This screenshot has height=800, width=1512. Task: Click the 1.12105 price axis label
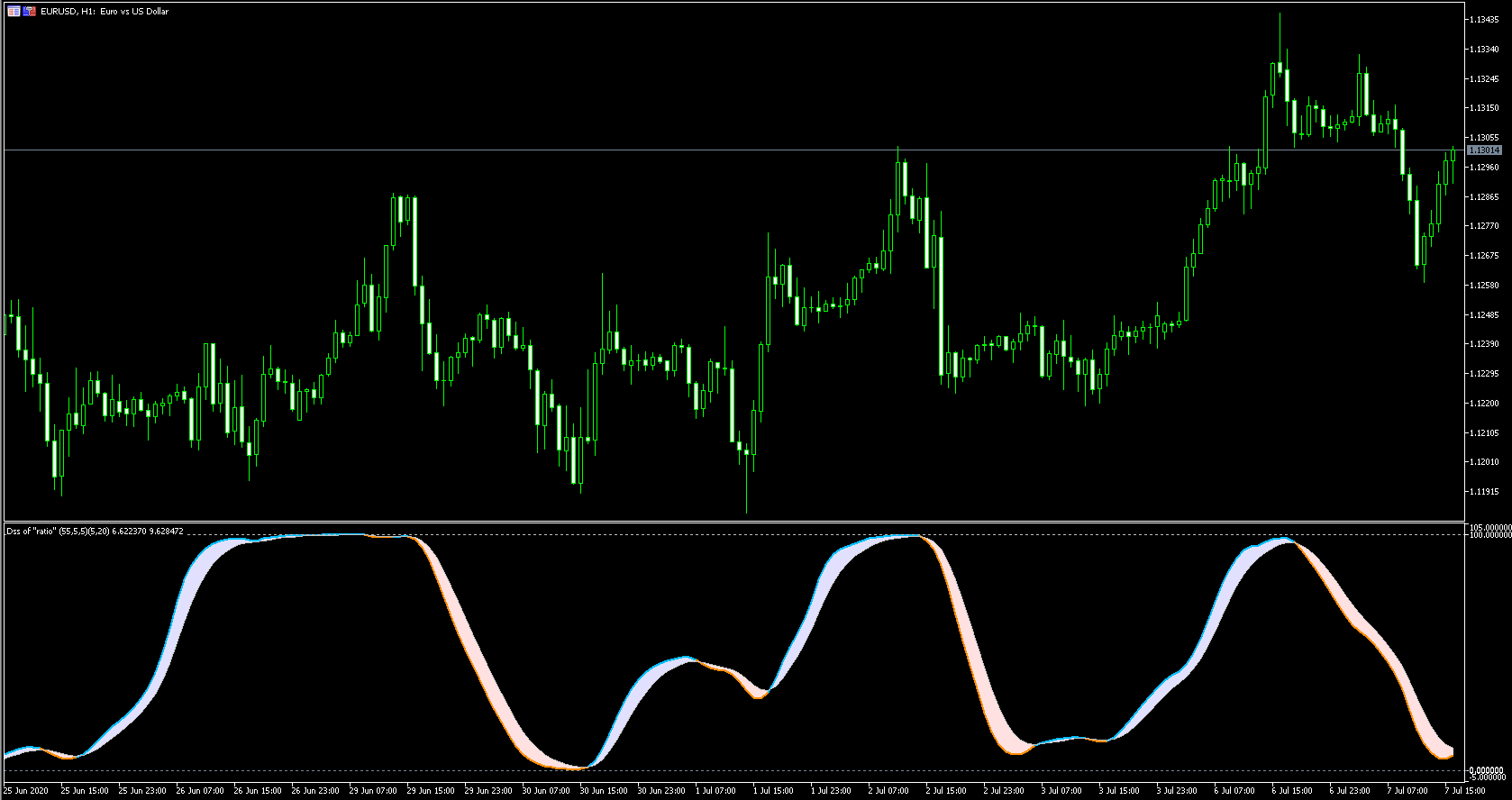(x=1484, y=432)
